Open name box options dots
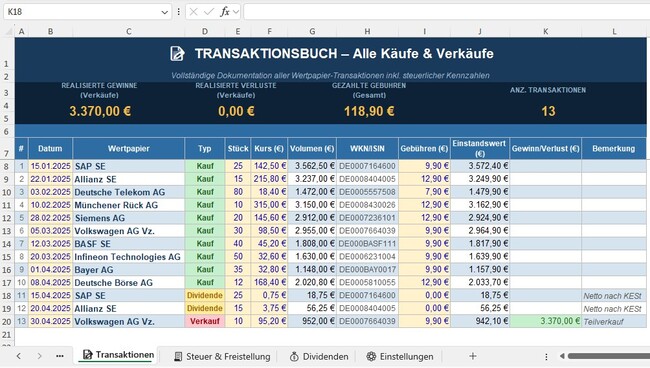Screen dimensions: 650x368 [x=179, y=12]
